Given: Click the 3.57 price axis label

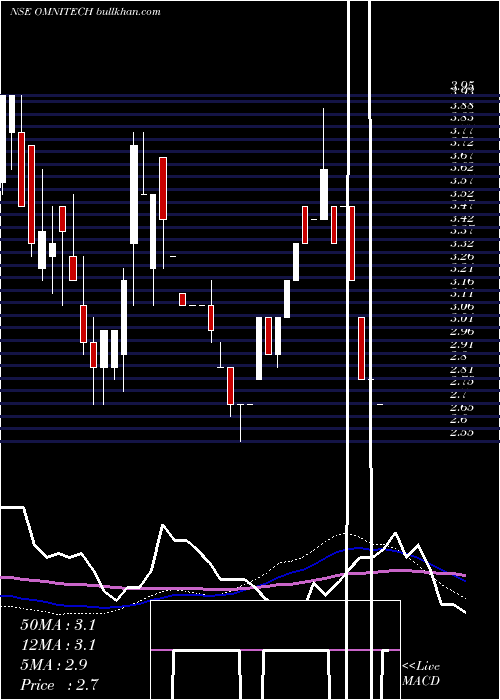Looking at the screenshot, I should click(462, 181).
